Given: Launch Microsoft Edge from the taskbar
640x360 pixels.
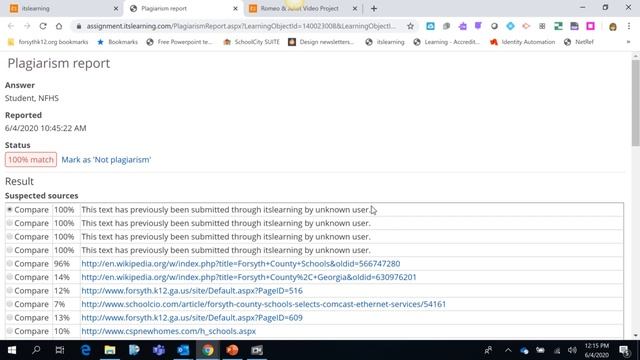Looking at the screenshot, I should (x=86, y=350).
